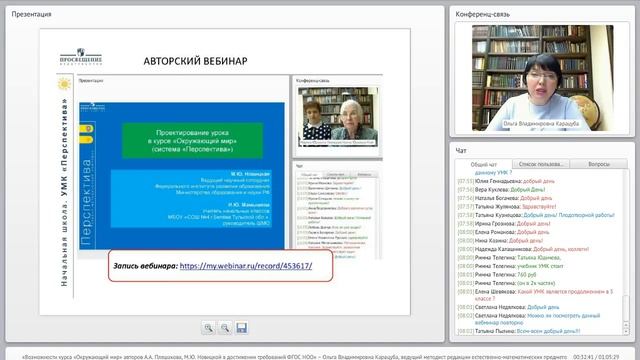
Task: Click the Конференц-связь panel title
Action: (482, 14)
